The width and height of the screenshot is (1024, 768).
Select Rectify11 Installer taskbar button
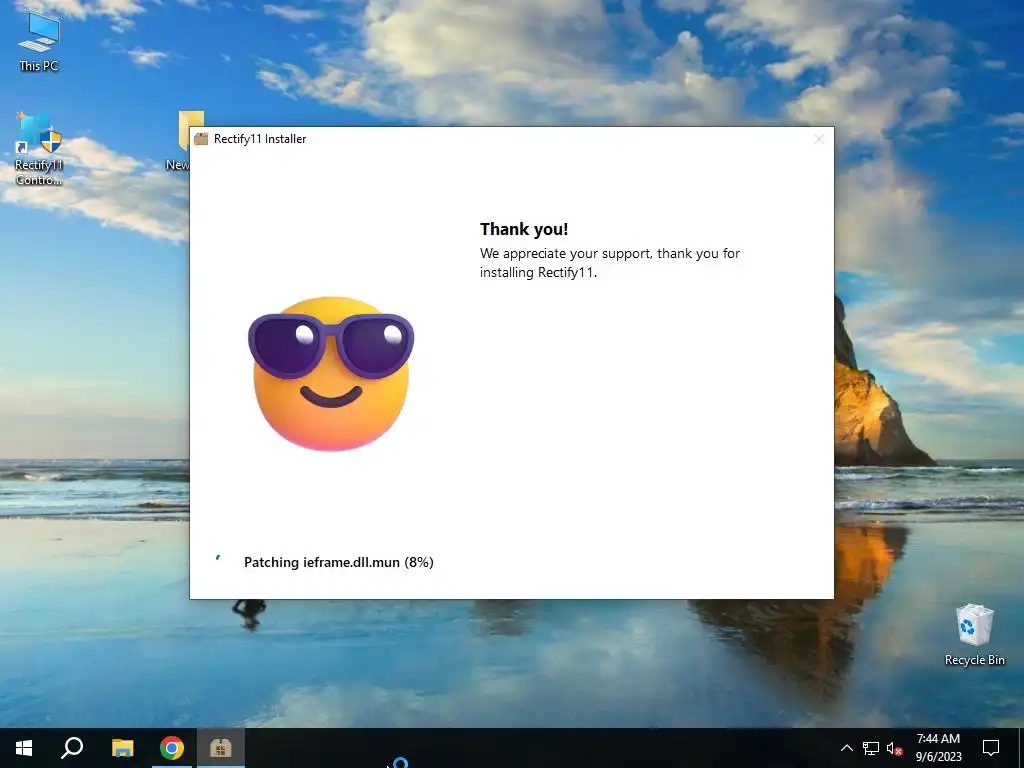(x=221, y=748)
